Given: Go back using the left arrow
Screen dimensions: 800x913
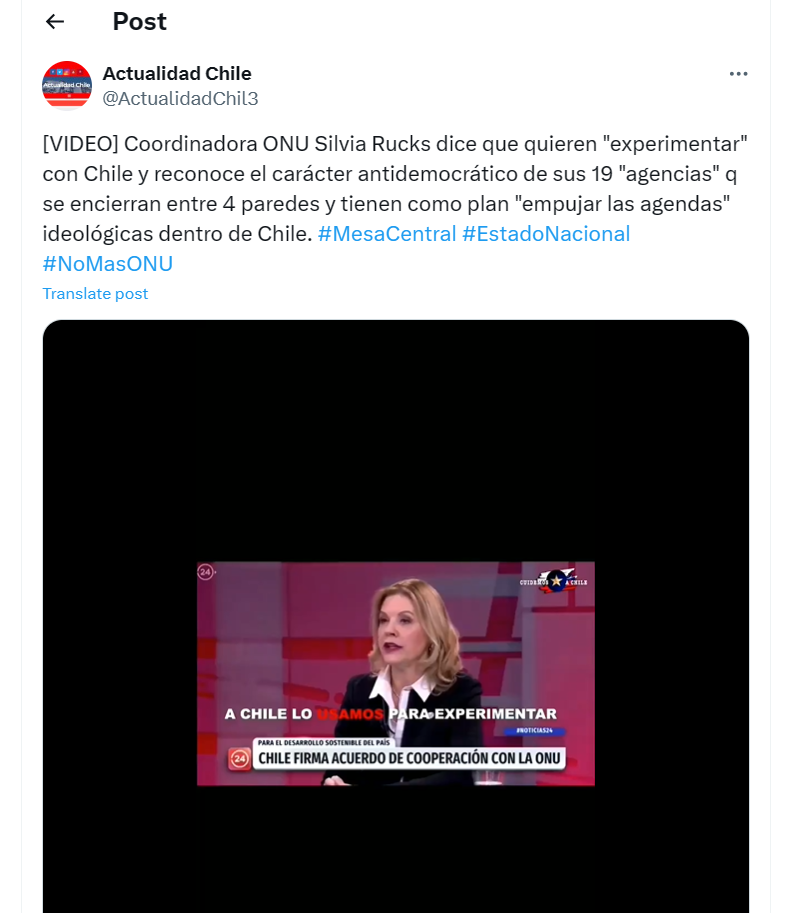Looking at the screenshot, I should [x=55, y=22].
